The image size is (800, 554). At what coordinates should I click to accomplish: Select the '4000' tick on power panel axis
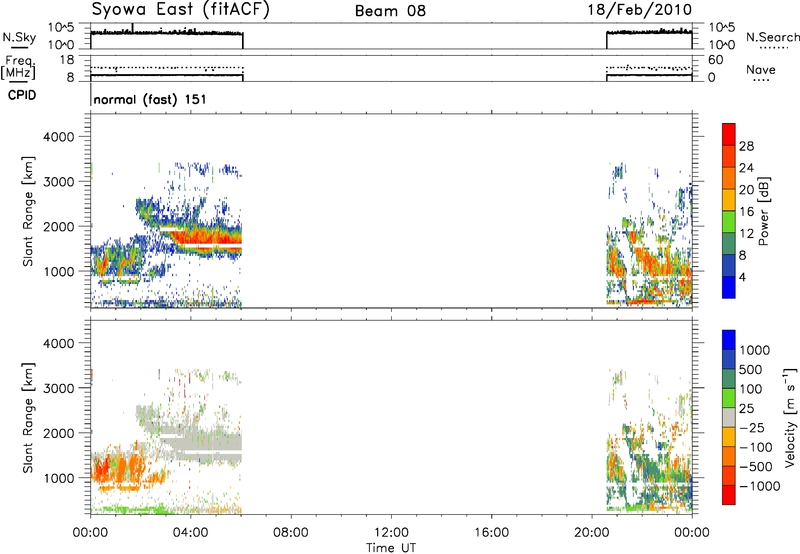(x=58, y=137)
